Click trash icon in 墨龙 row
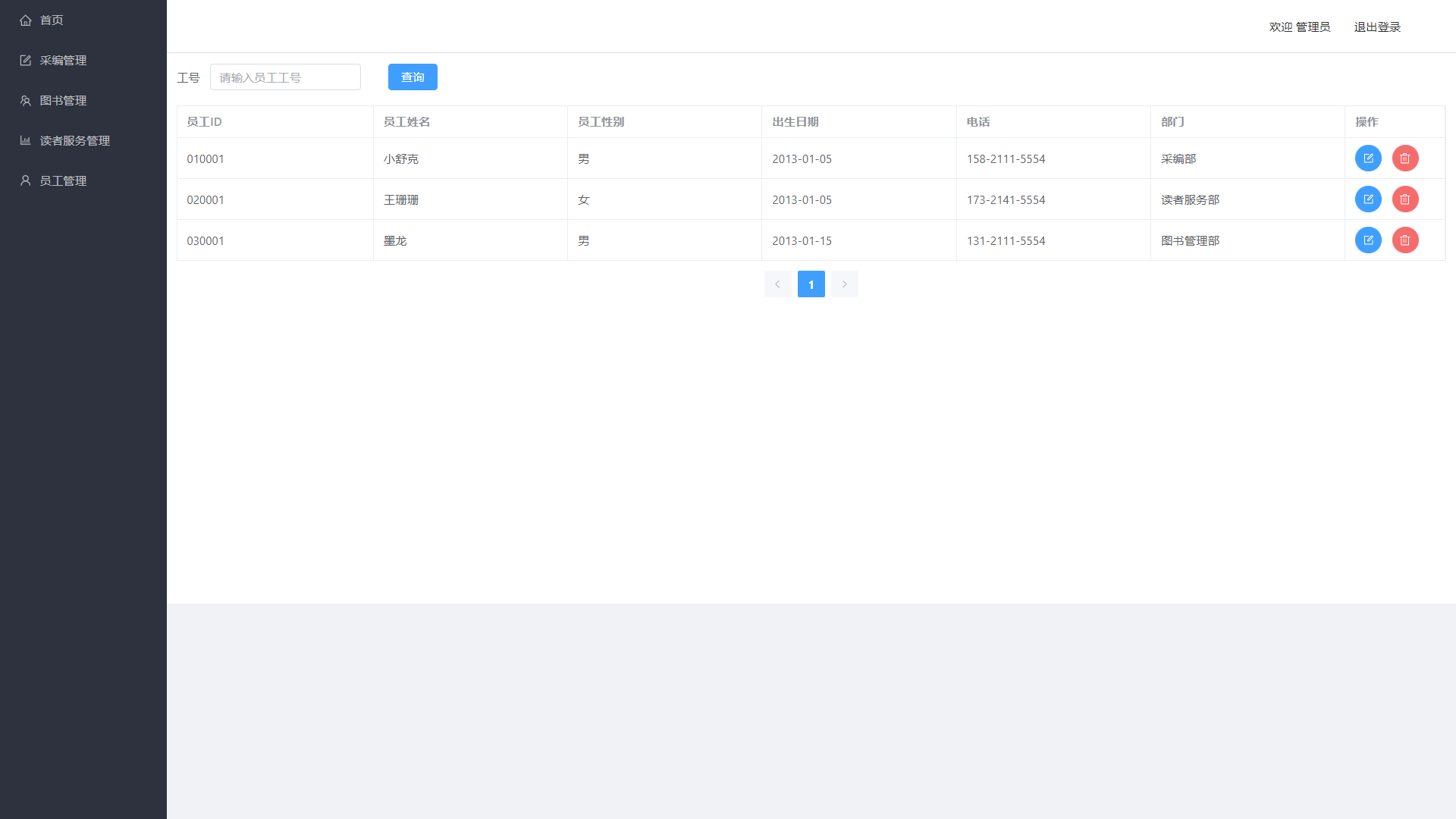Screen dimensions: 1456x819 pos(1405,240)
